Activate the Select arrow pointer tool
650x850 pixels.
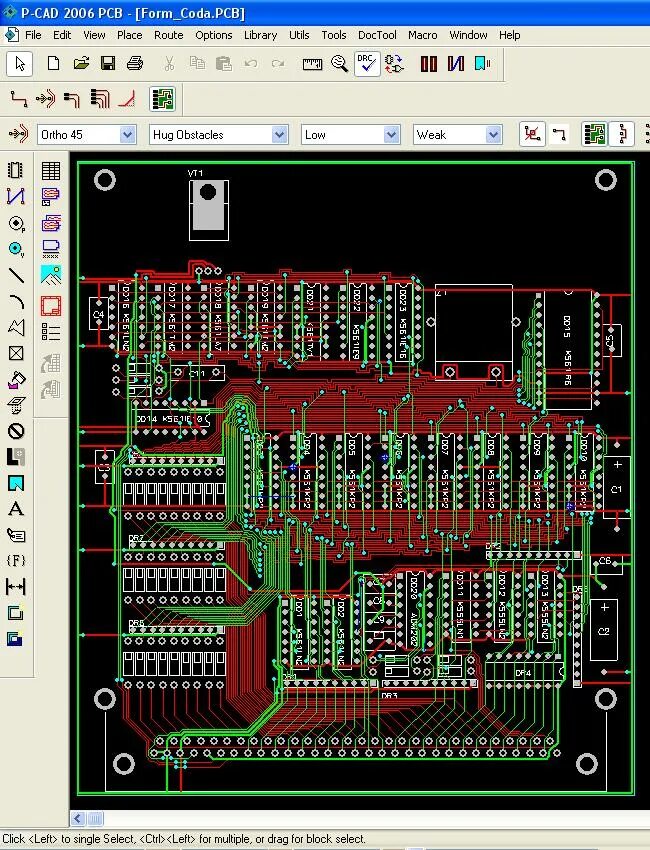20,63
